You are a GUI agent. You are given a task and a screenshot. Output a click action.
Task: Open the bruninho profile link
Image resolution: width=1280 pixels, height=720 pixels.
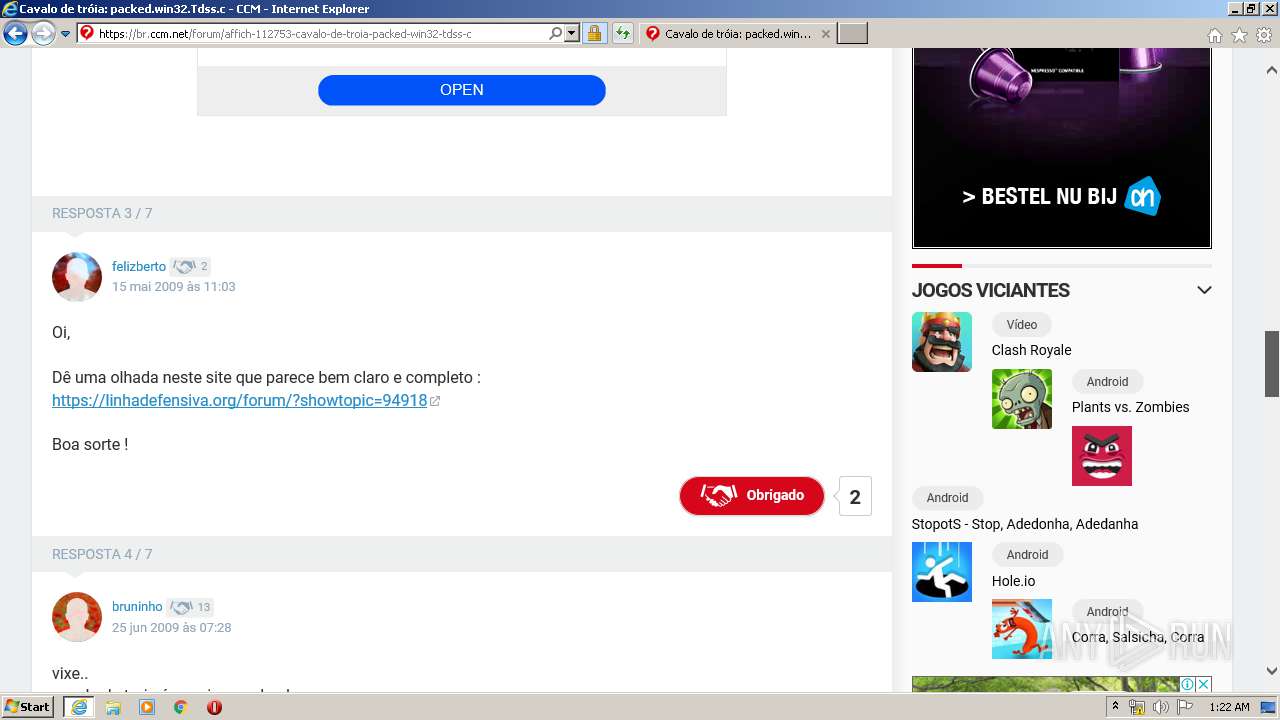(137, 607)
